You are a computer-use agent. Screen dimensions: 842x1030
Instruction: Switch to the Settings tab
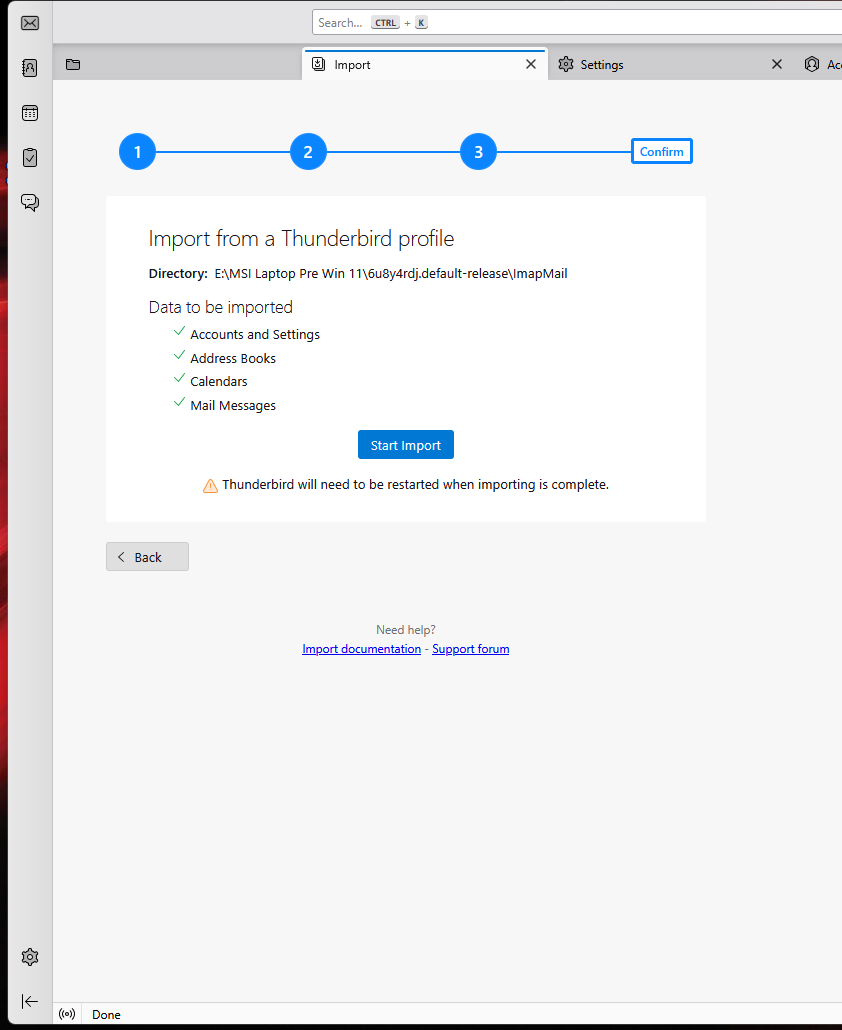click(x=671, y=64)
